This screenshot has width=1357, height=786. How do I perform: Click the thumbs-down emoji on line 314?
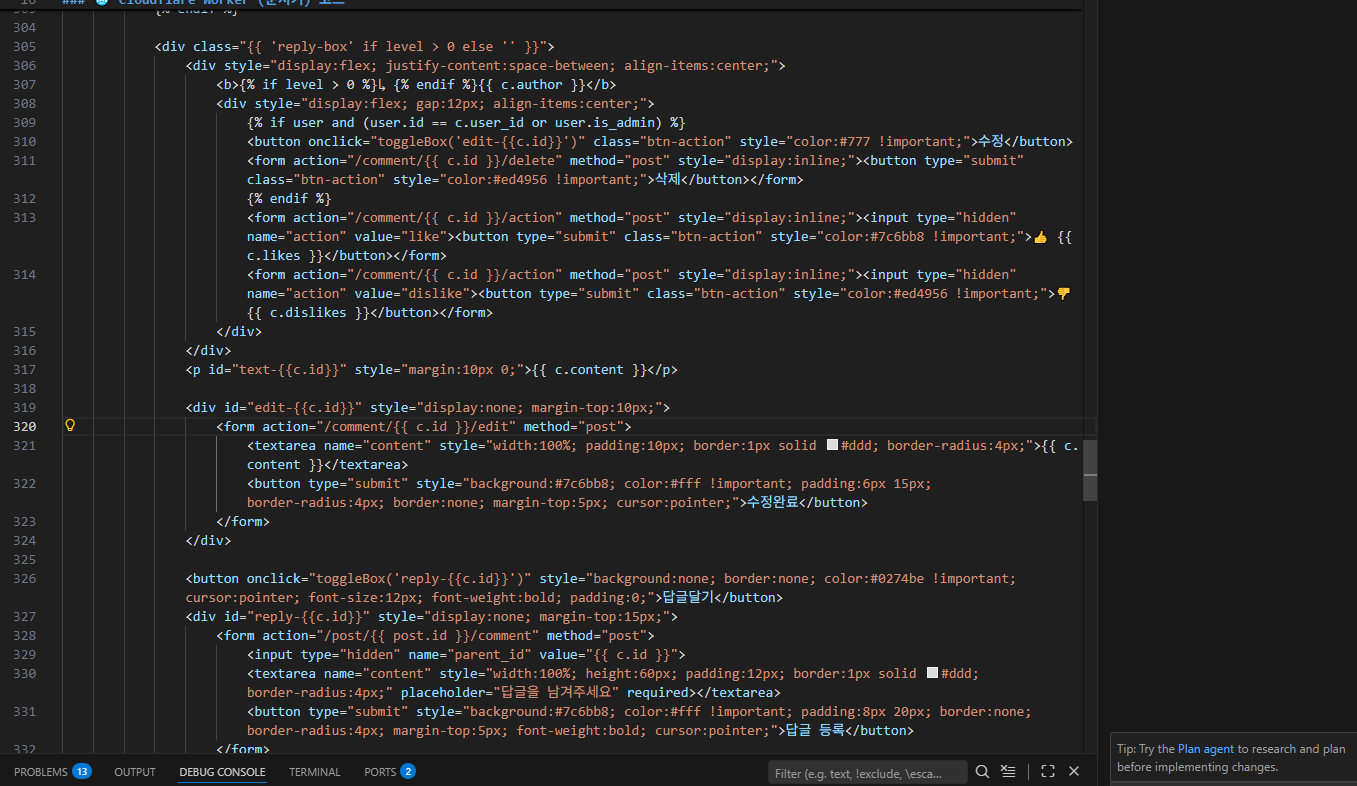click(1063, 293)
